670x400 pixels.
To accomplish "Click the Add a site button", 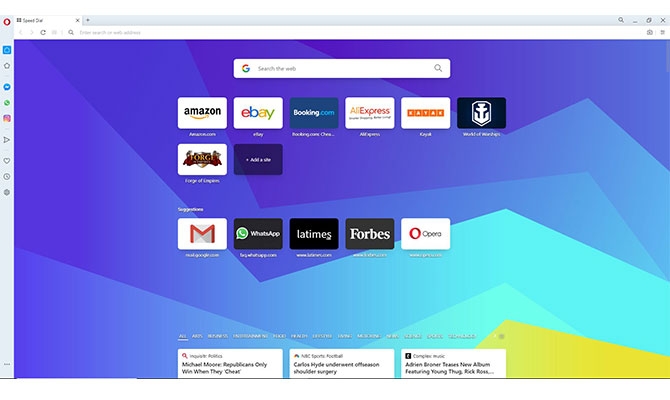I will tap(258, 159).
